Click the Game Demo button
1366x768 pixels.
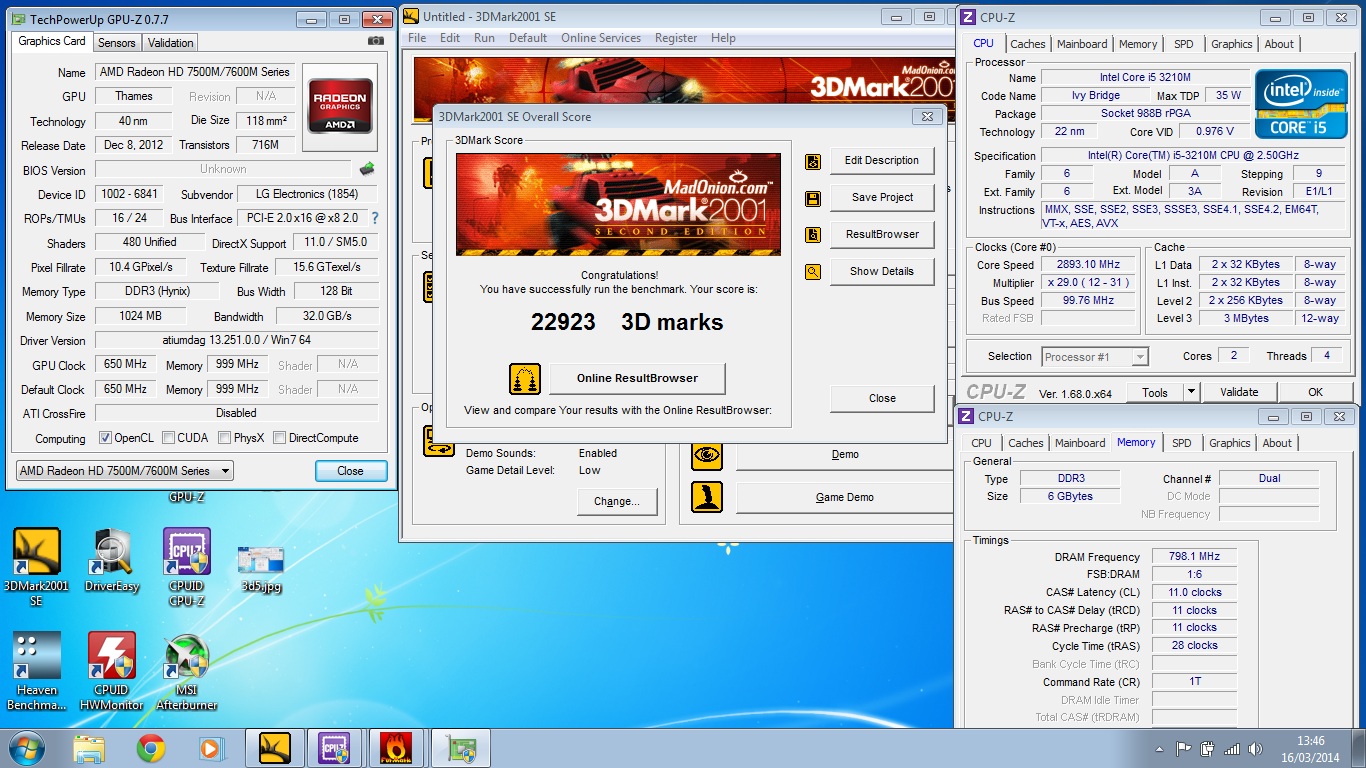[845, 497]
